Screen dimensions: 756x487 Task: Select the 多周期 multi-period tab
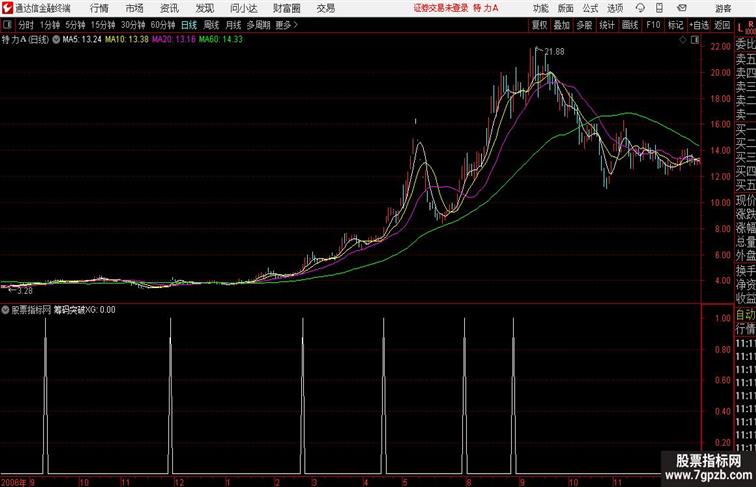point(259,25)
